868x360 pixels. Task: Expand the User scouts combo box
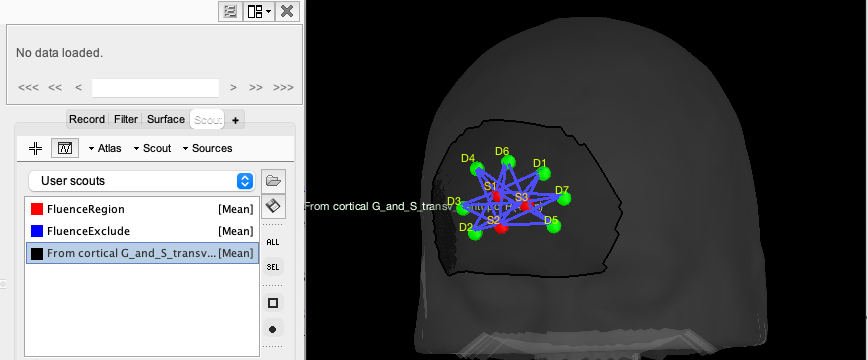coord(142,181)
